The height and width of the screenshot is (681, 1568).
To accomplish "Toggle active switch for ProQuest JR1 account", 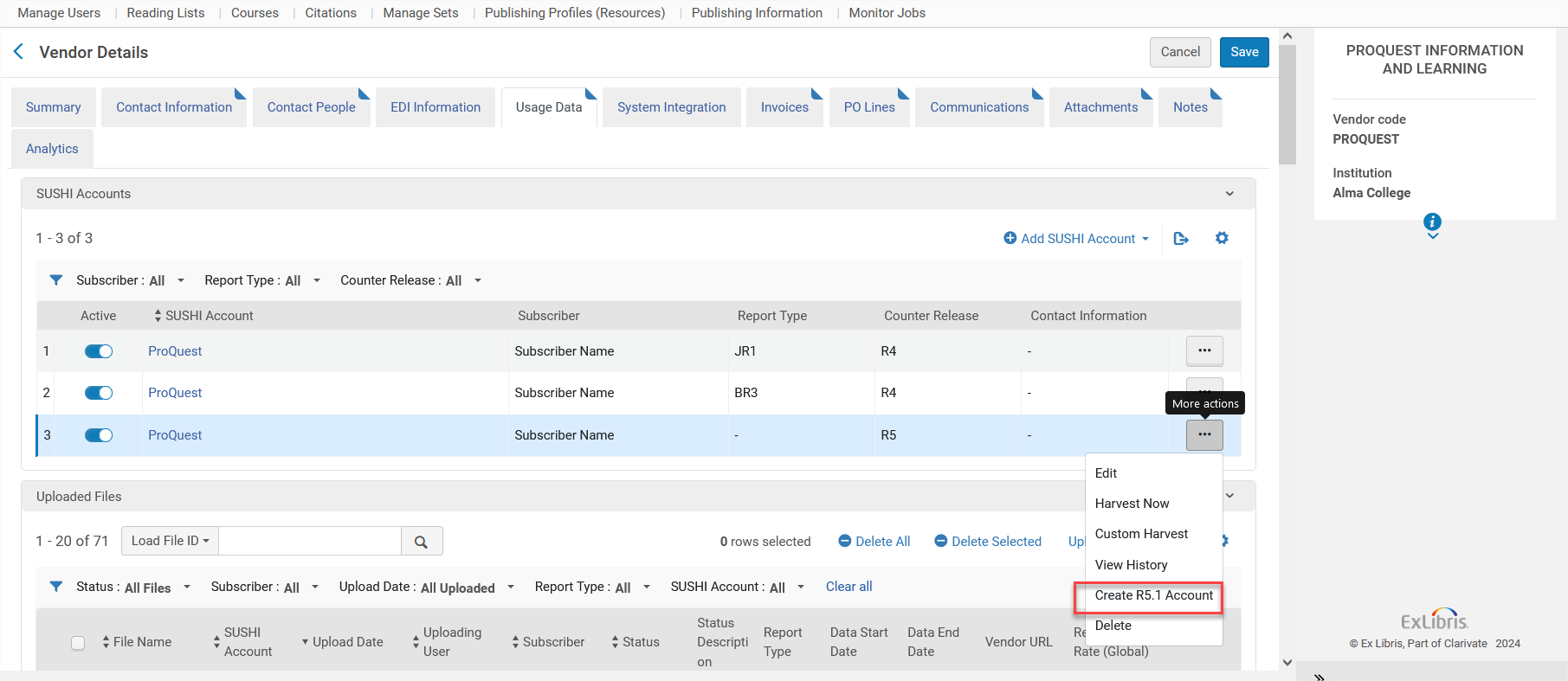I will (x=99, y=351).
